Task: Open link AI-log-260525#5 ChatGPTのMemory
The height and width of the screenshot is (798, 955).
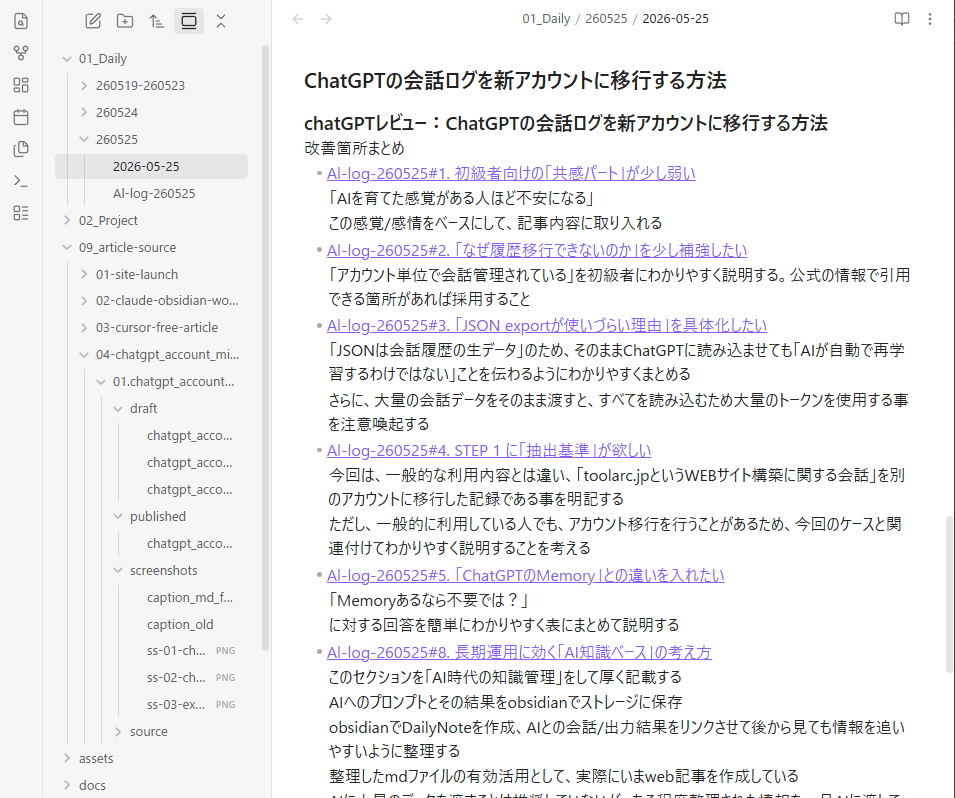Action: tap(526, 576)
